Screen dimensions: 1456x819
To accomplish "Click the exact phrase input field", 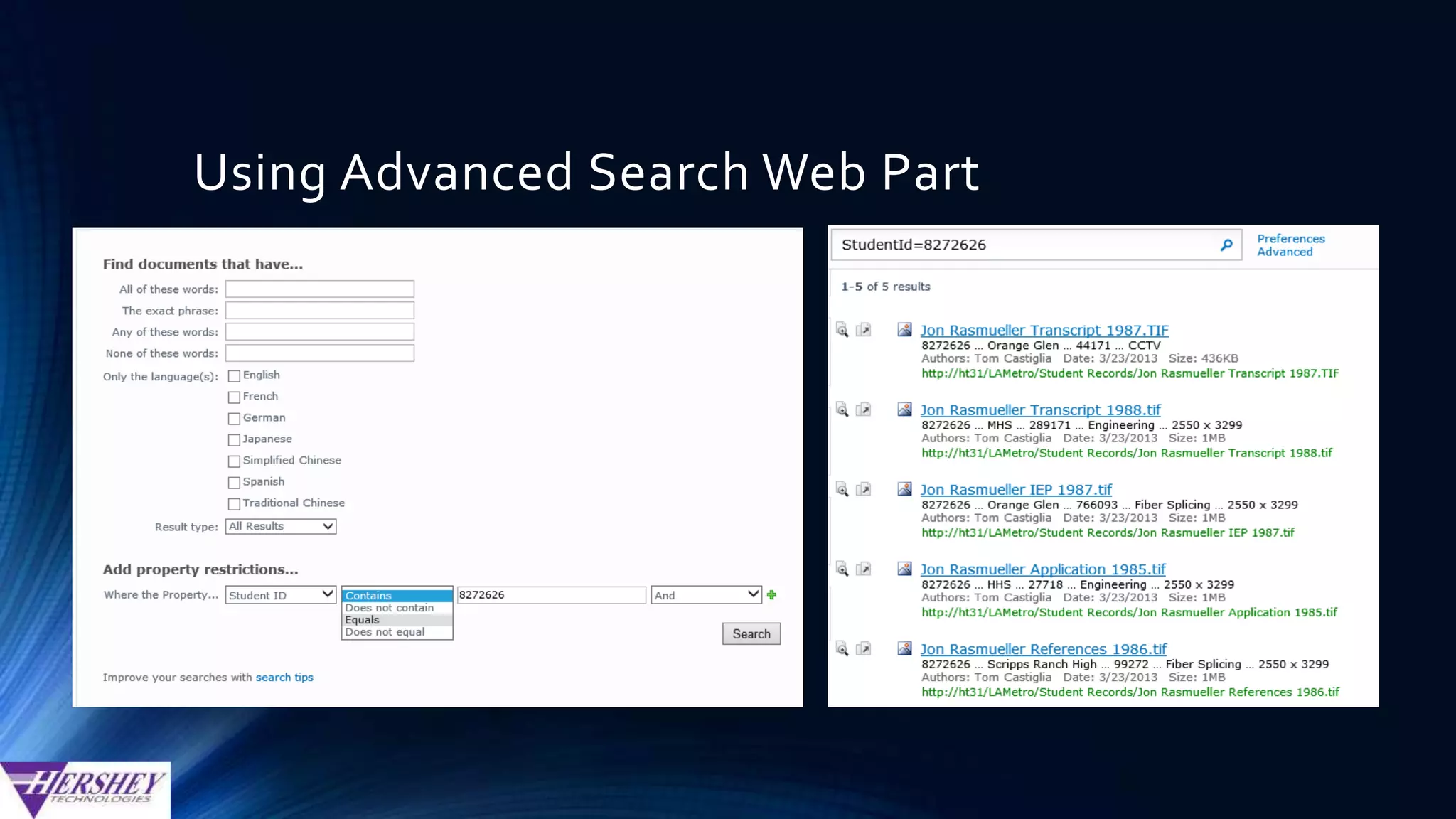I will (x=320, y=311).
